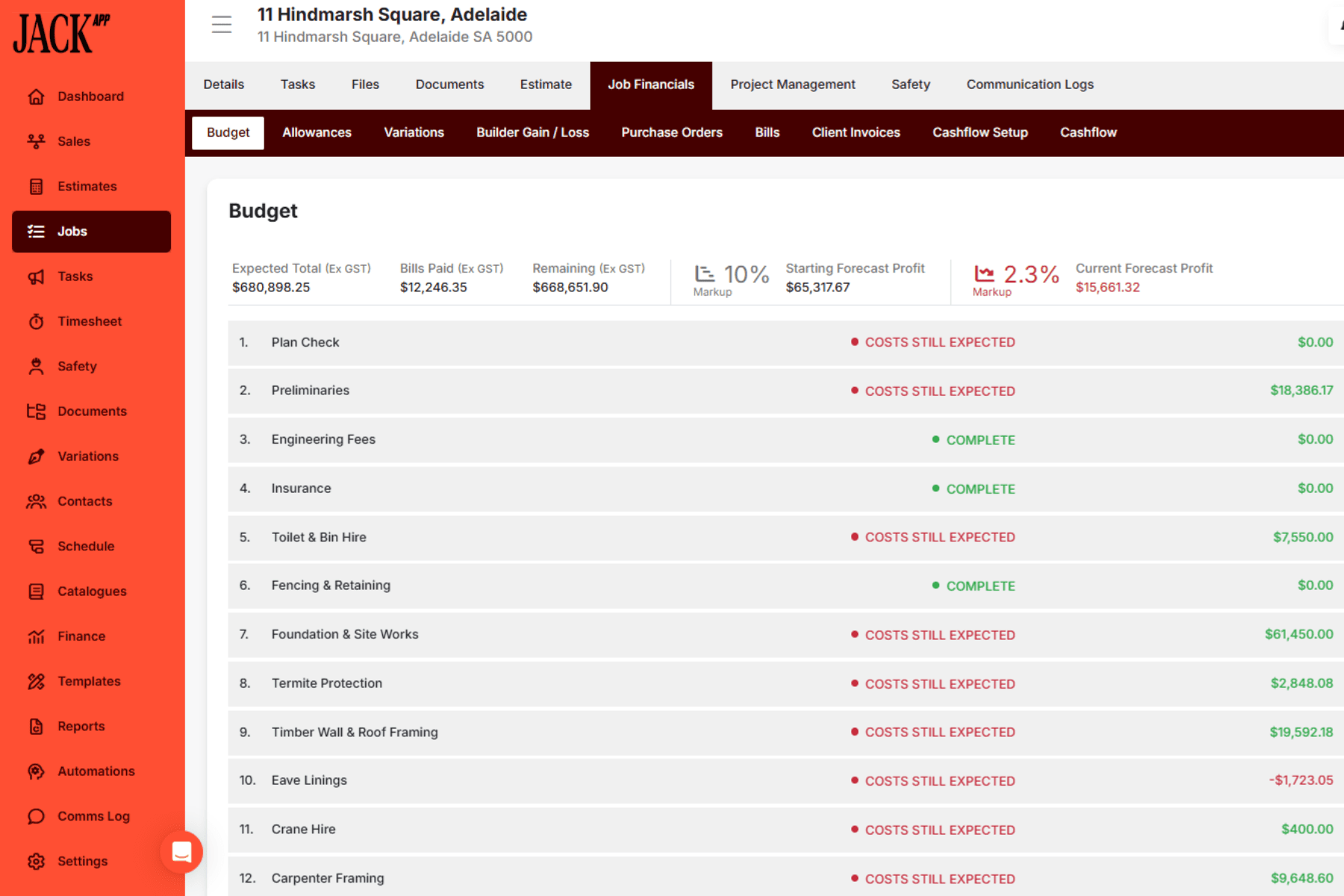1344x896 pixels.
Task: Expand the Eave Linings budget row
Action: (309, 780)
